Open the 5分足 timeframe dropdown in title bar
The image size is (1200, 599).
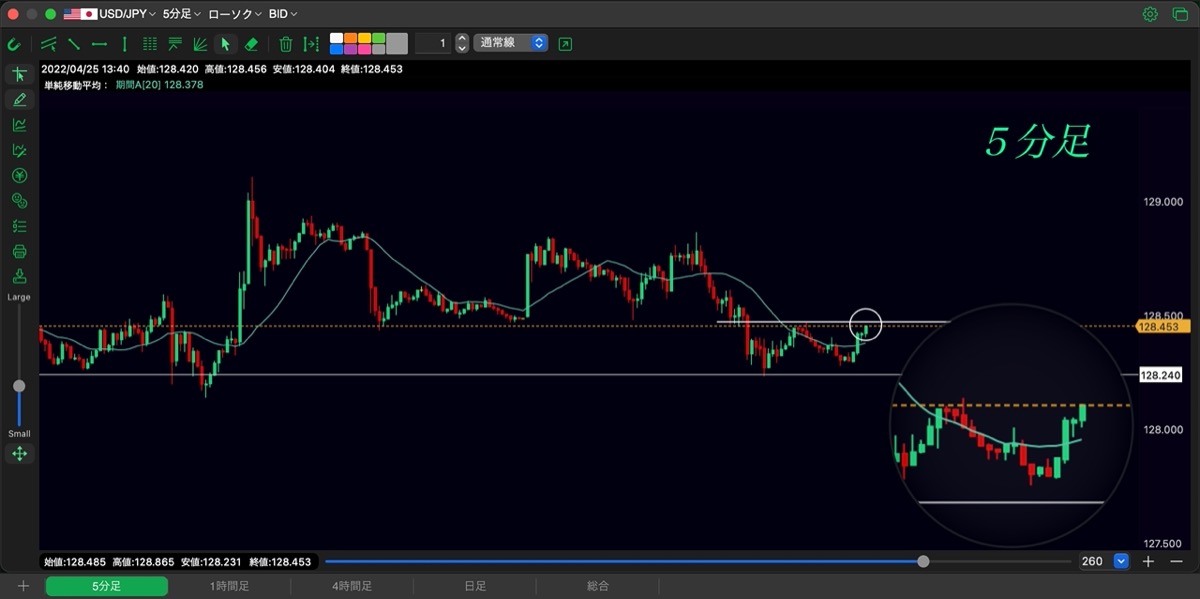(181, 14)
